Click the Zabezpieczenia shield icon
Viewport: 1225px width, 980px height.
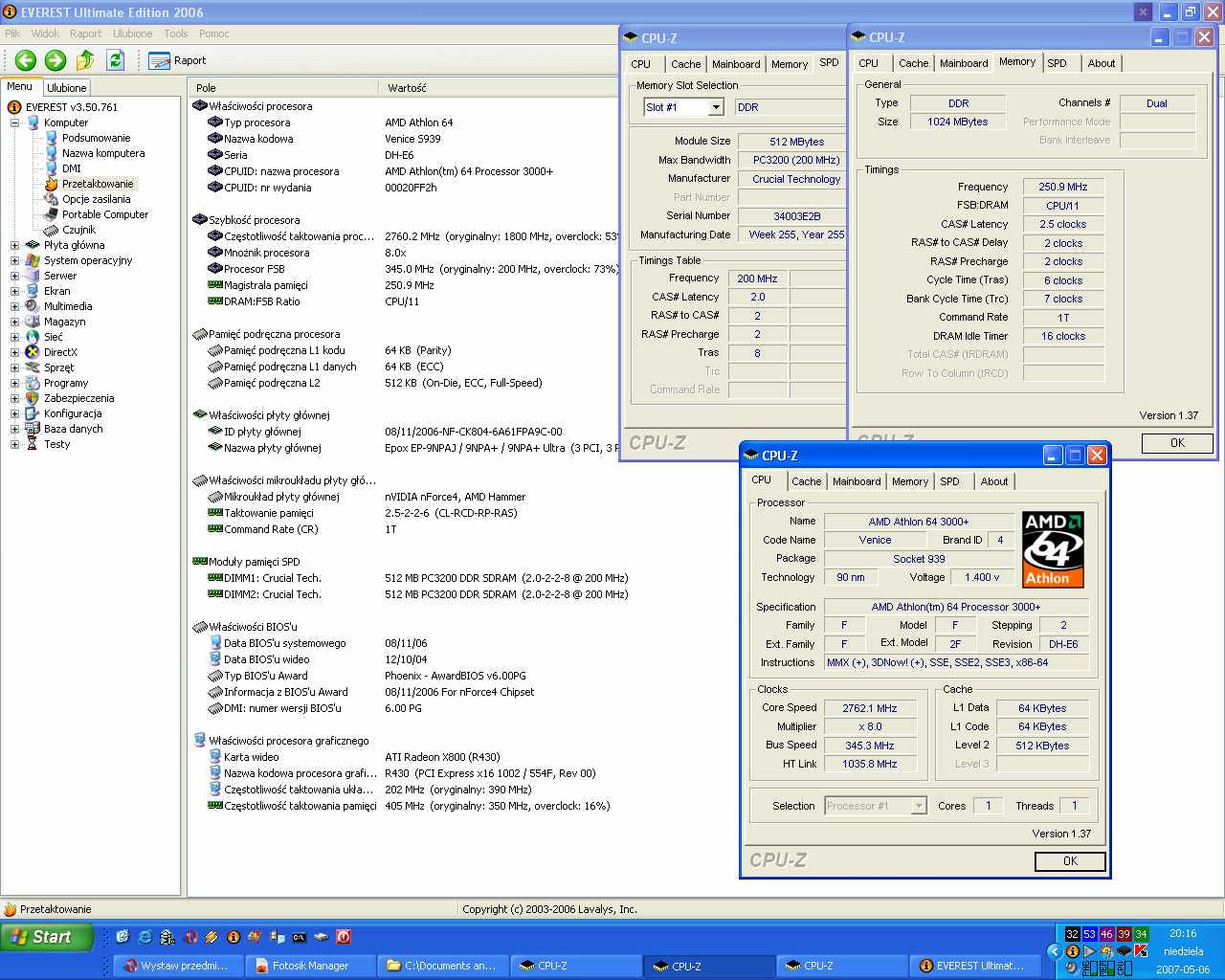33,398
